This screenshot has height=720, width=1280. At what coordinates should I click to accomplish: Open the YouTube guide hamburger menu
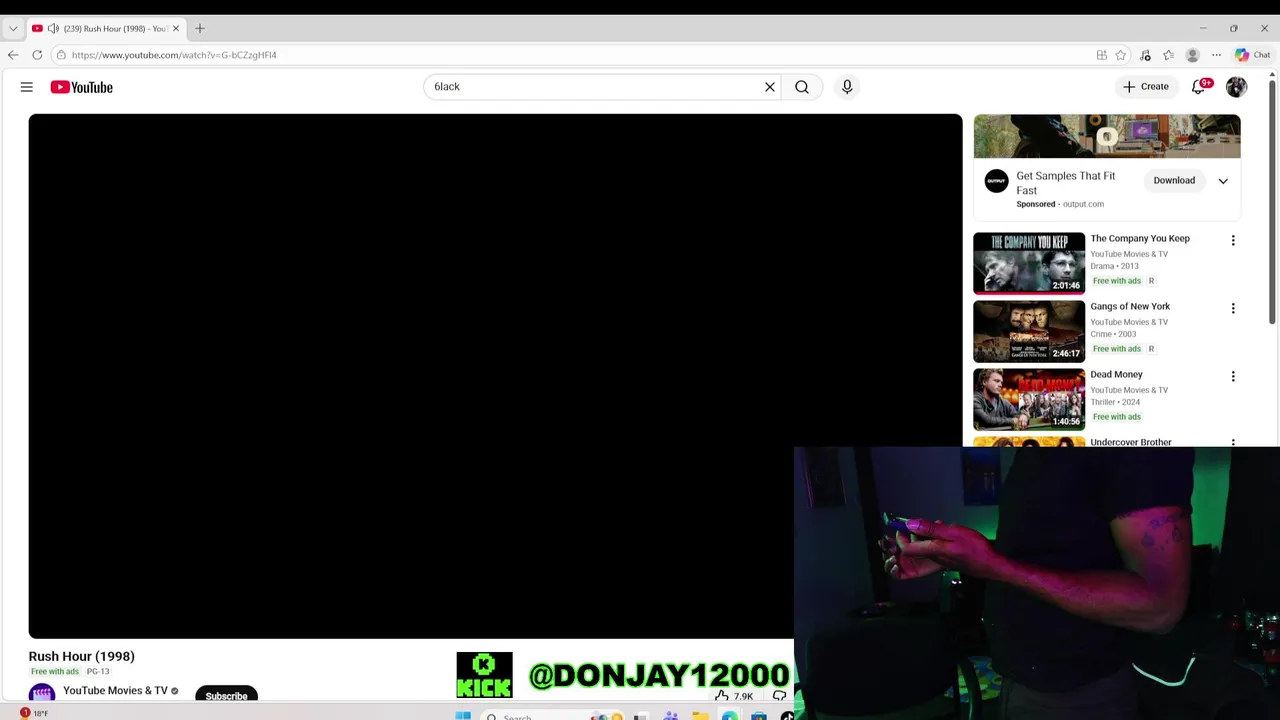(x=27, y=87)
